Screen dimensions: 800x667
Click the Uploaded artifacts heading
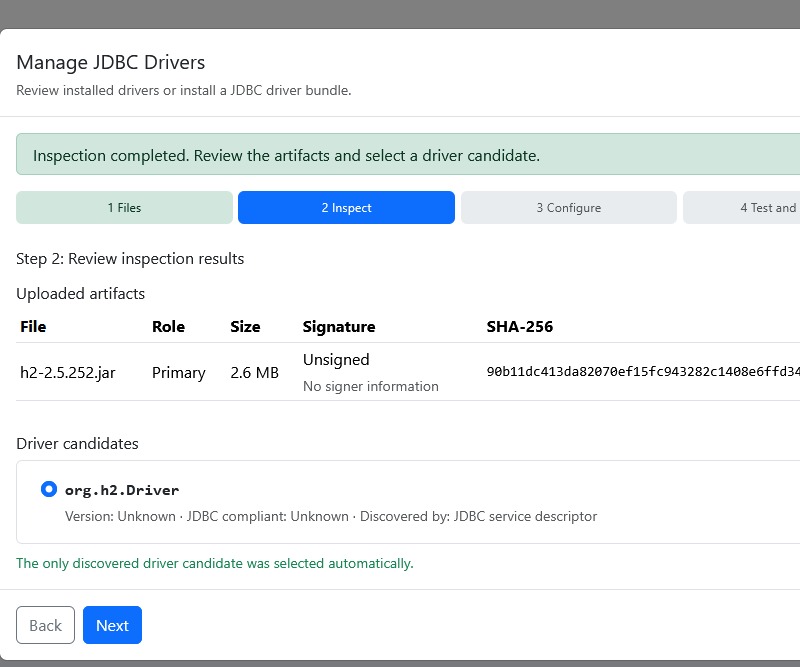click(81, 293)
